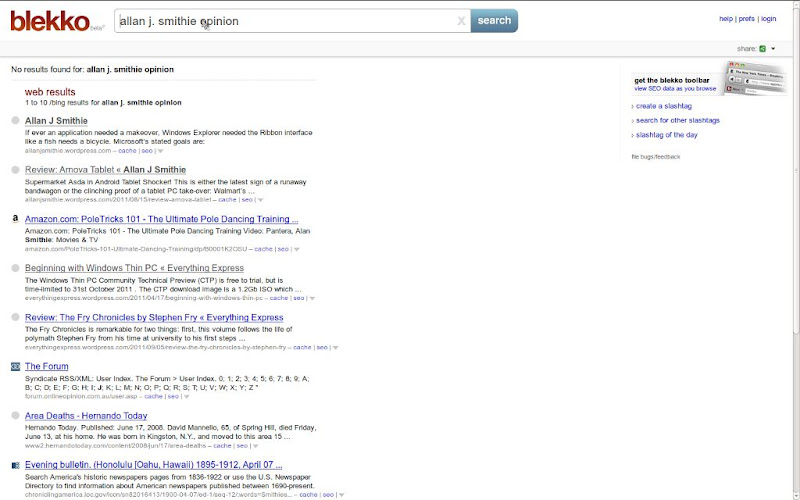The width and height of the screenshot is (800, 500).
Task: Click favicon beside Windows Thin PC result
Action: (15, 268)
